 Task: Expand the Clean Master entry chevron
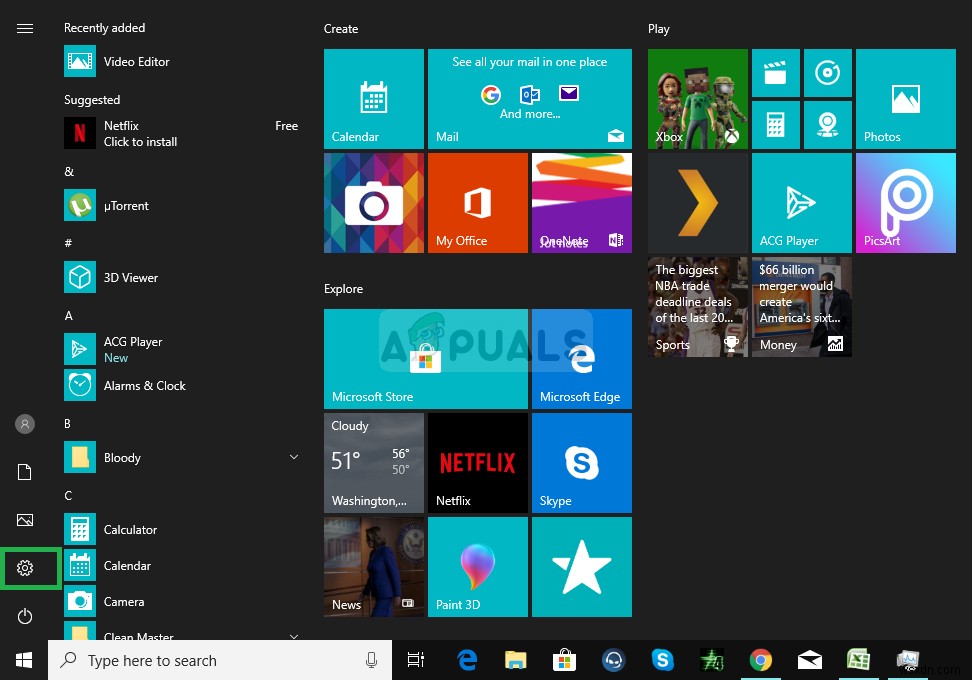coord(294,635)
